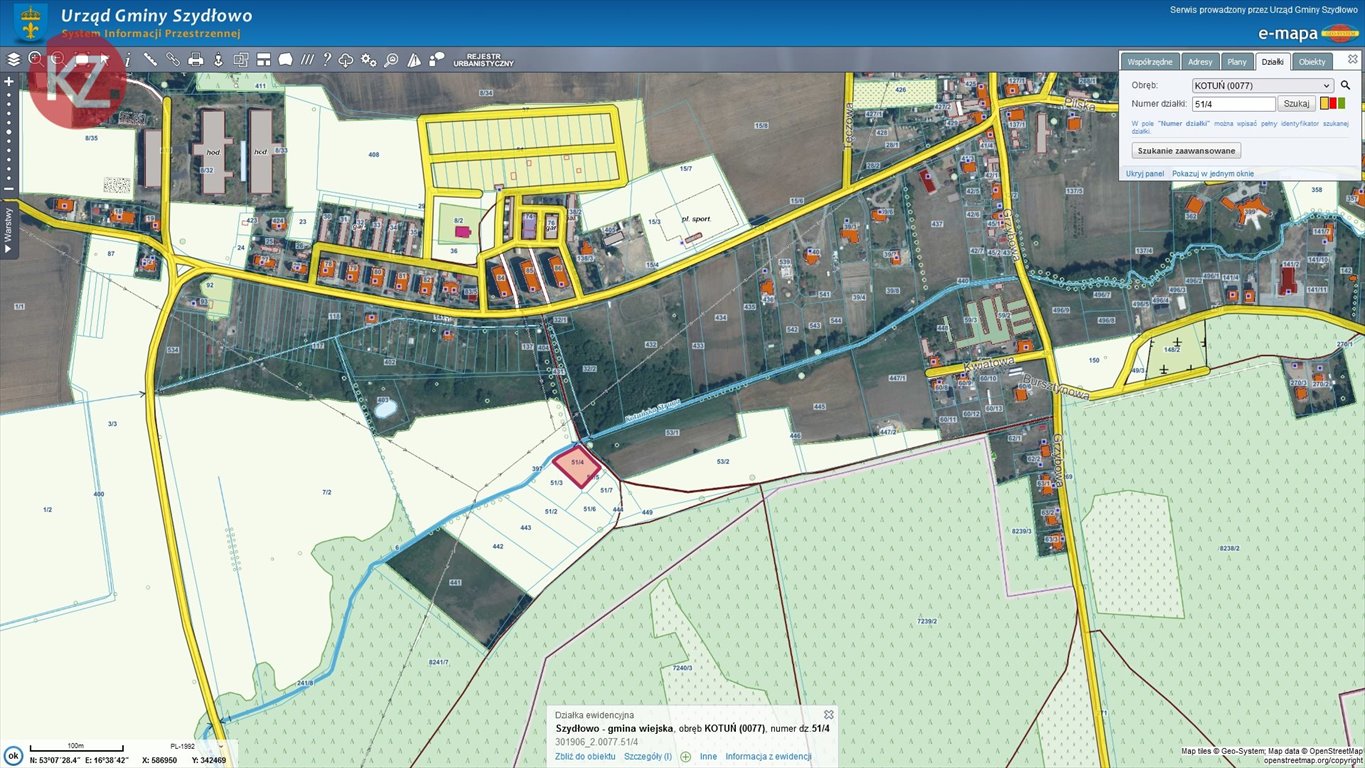
Task: Expand the Warstwy side panel
Action: pos(9,229)
